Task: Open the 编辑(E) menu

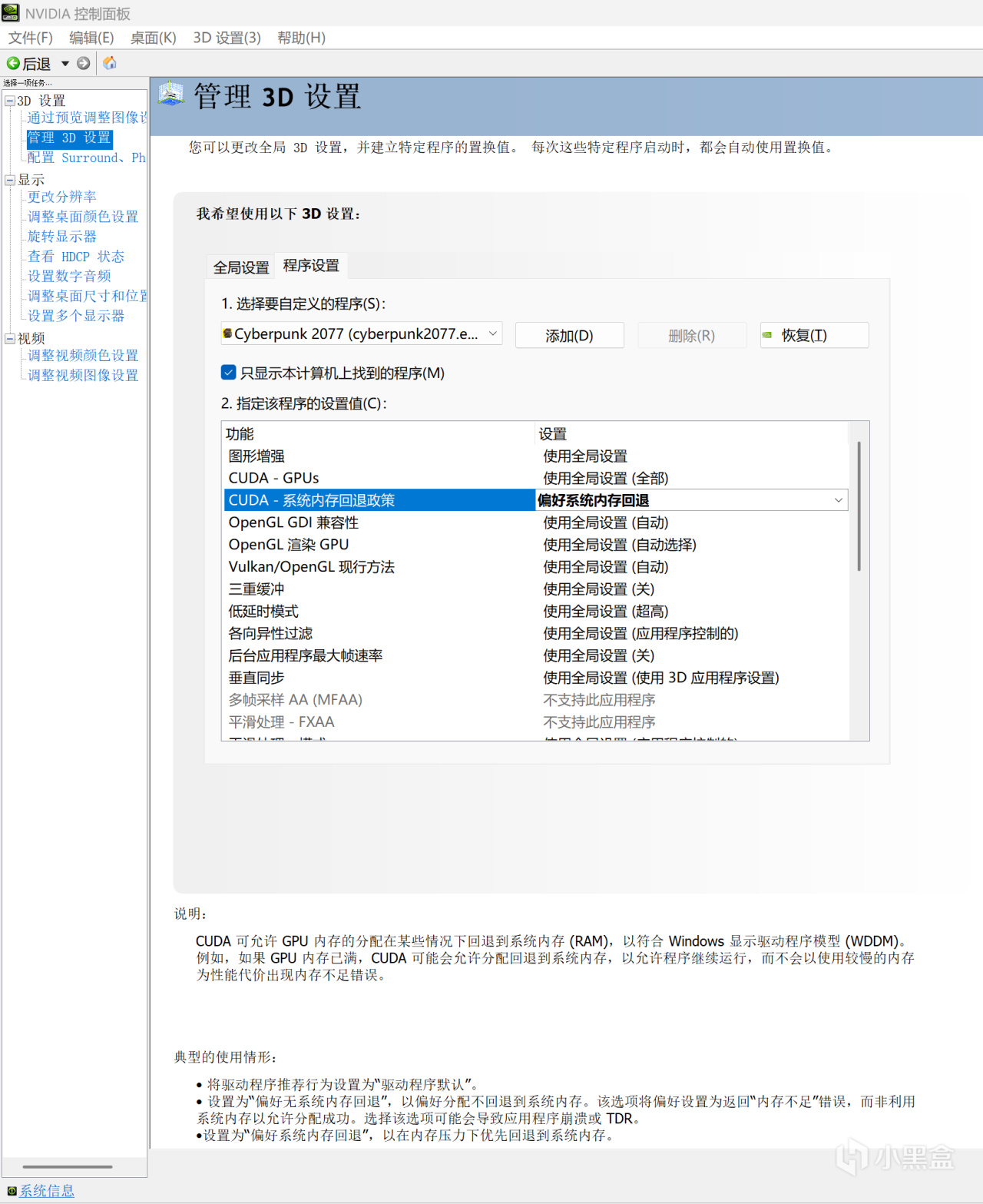Action: point(91,38)
